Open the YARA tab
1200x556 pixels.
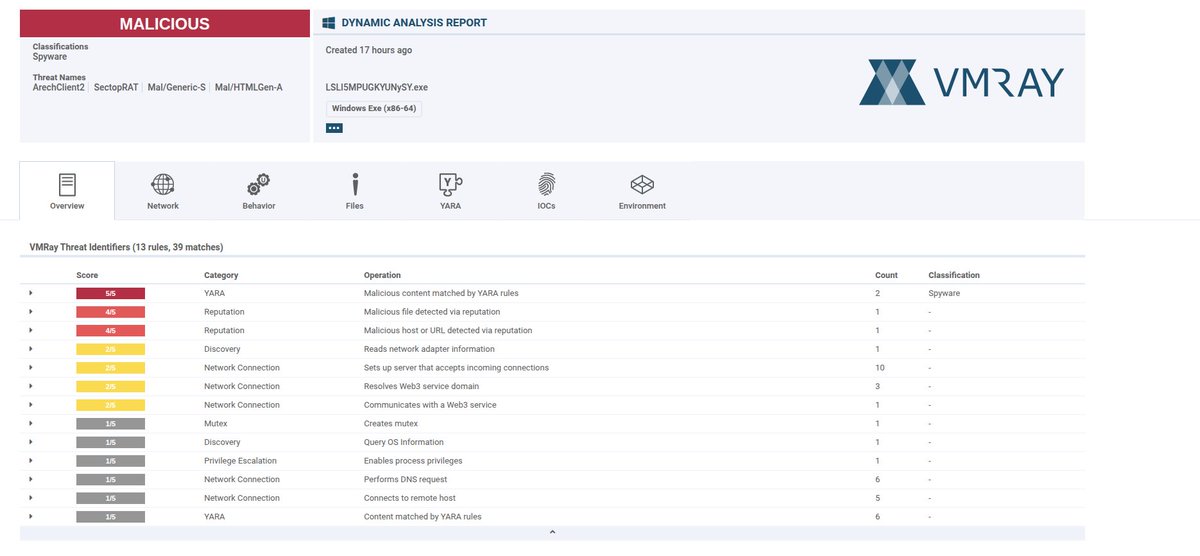point(450,190)
